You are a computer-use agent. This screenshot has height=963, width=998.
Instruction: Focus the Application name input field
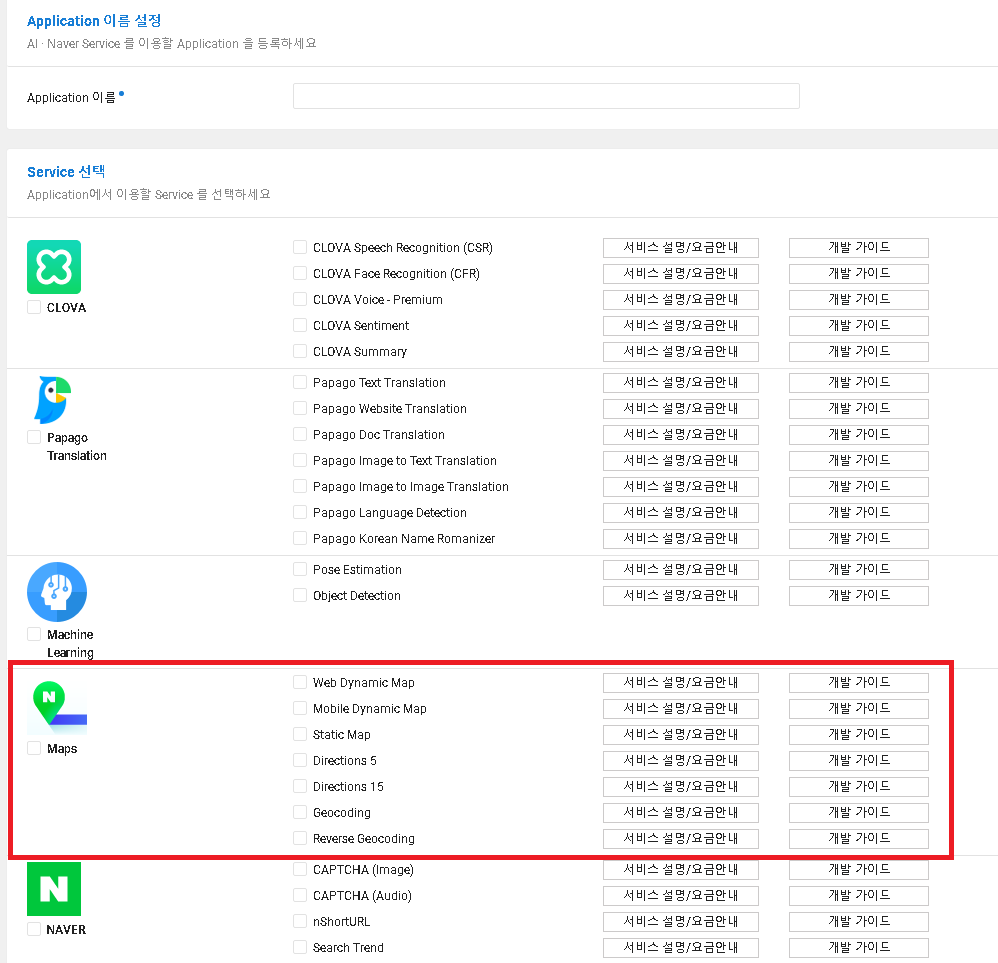coord(546,96)
